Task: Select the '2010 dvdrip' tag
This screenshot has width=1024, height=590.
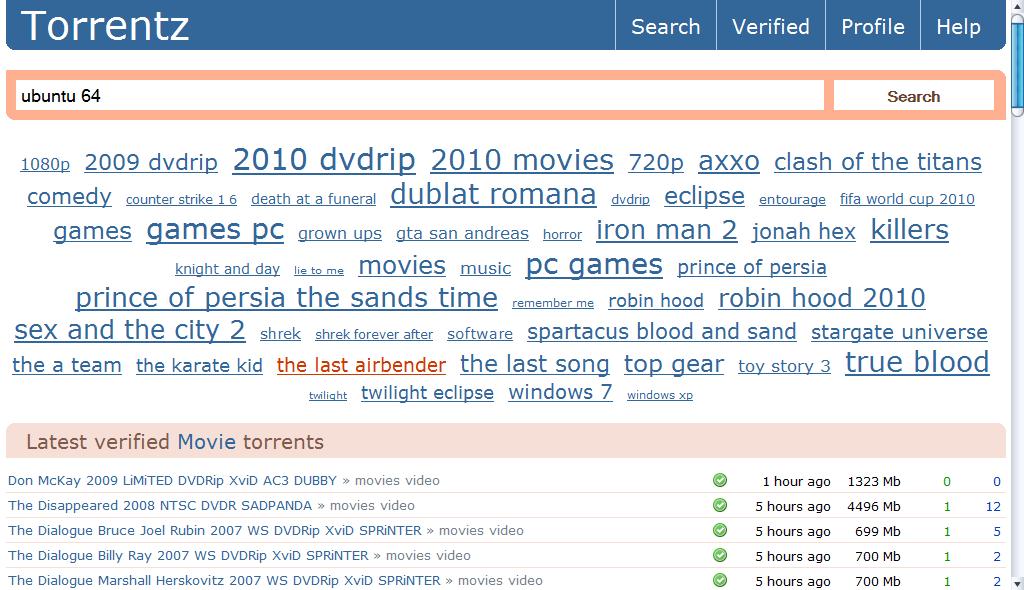Action: pyautogui.click(x=324, y=160)
